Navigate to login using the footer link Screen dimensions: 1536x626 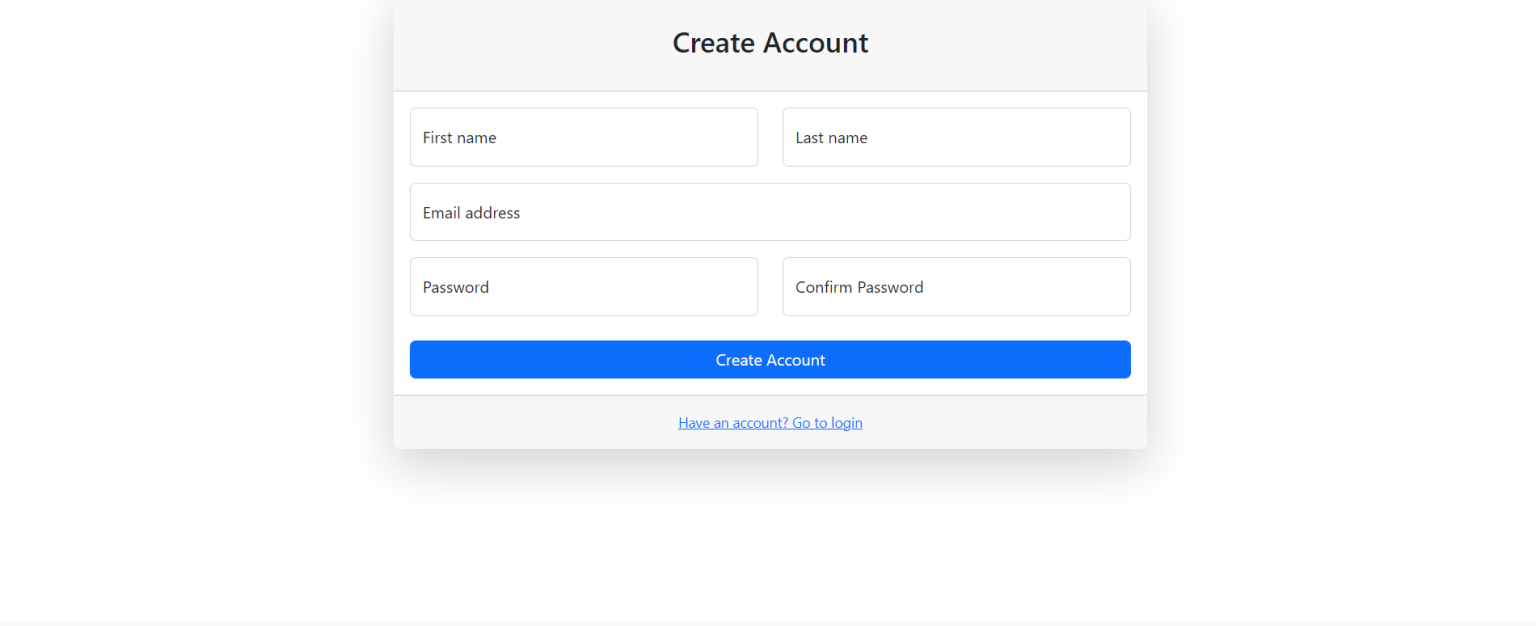click(x=770, y=422)
